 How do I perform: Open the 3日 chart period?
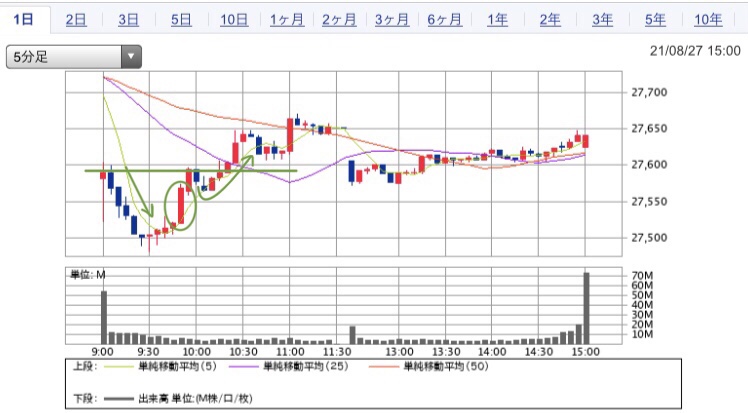pyautogui.click(x=128, y=20)
